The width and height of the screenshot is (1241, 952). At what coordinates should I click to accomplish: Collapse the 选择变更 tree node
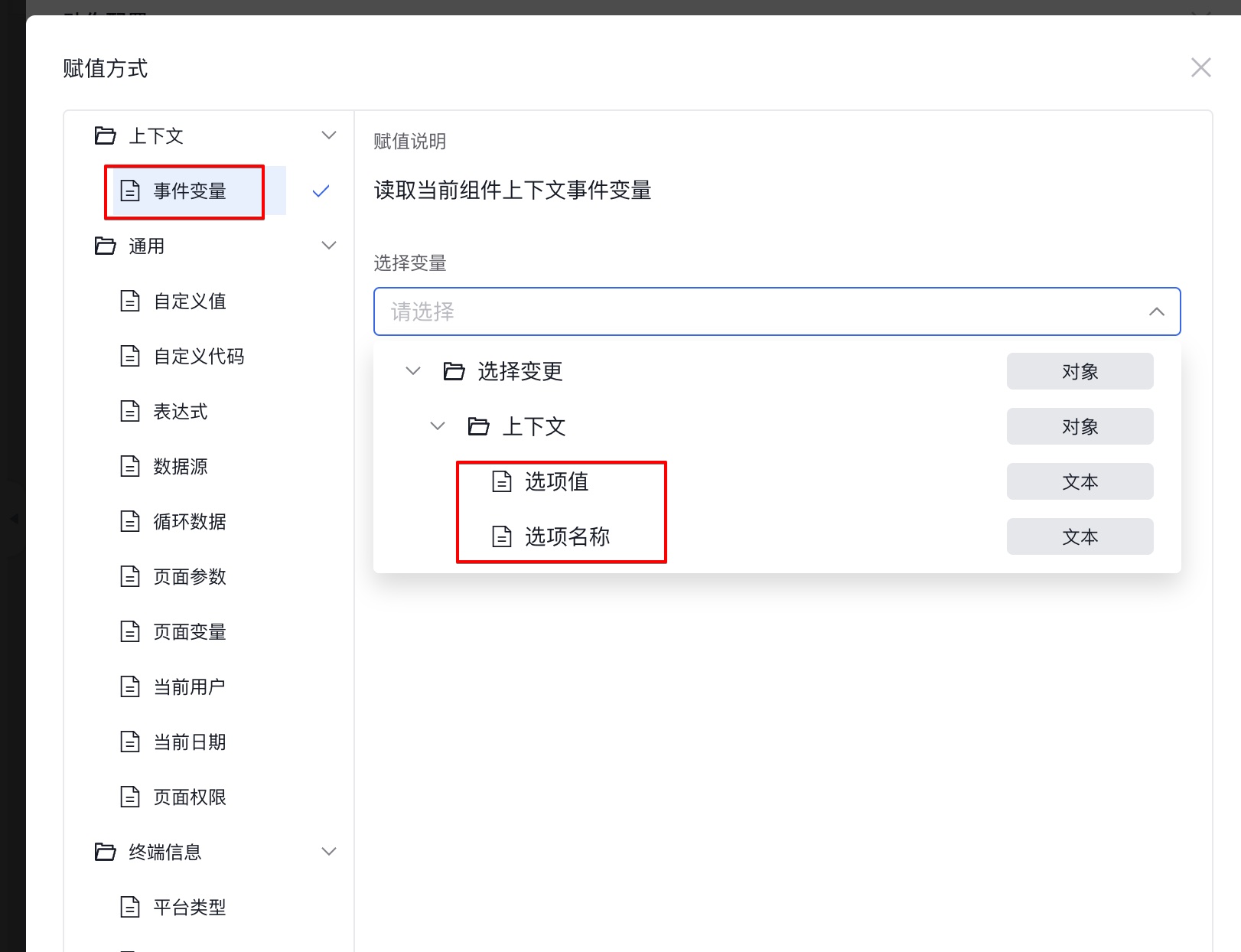pos(413,371)
